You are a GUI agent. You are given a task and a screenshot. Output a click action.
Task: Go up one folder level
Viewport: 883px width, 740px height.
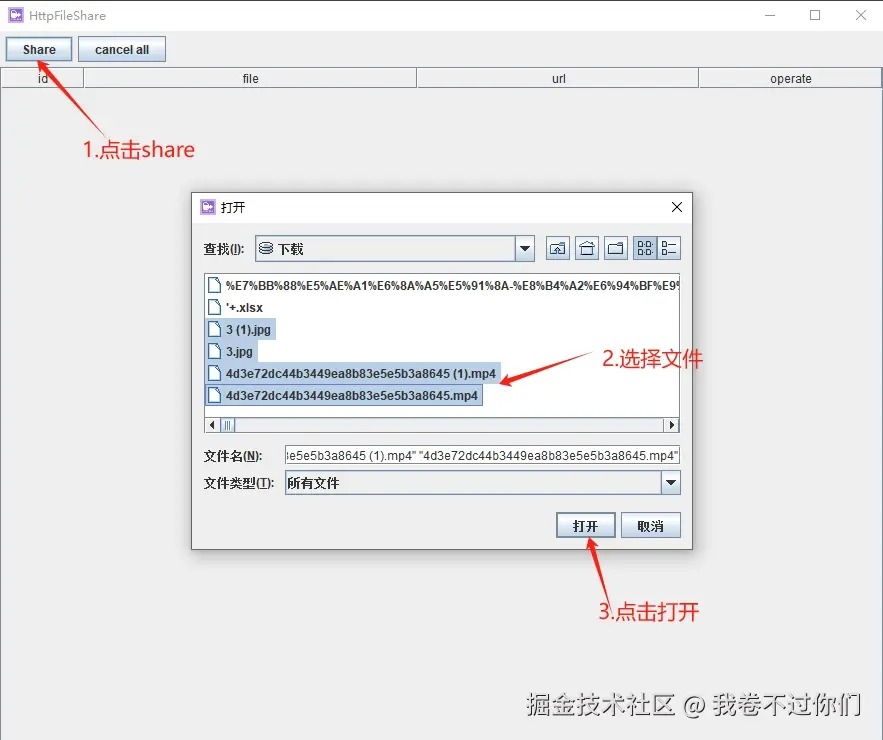558,248
